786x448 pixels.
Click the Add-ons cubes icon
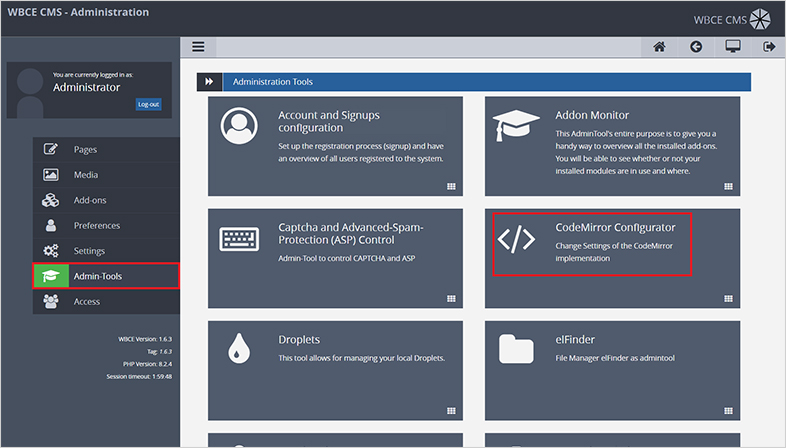click(x=51, y=200)
